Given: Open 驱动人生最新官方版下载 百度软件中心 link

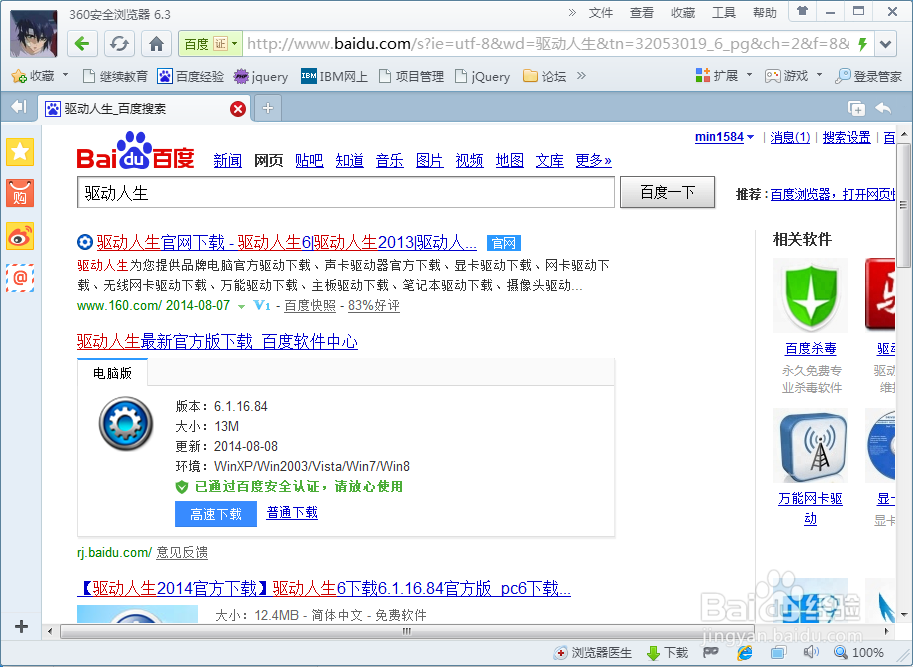Looking at the screenshot, I should coord(217,342).
